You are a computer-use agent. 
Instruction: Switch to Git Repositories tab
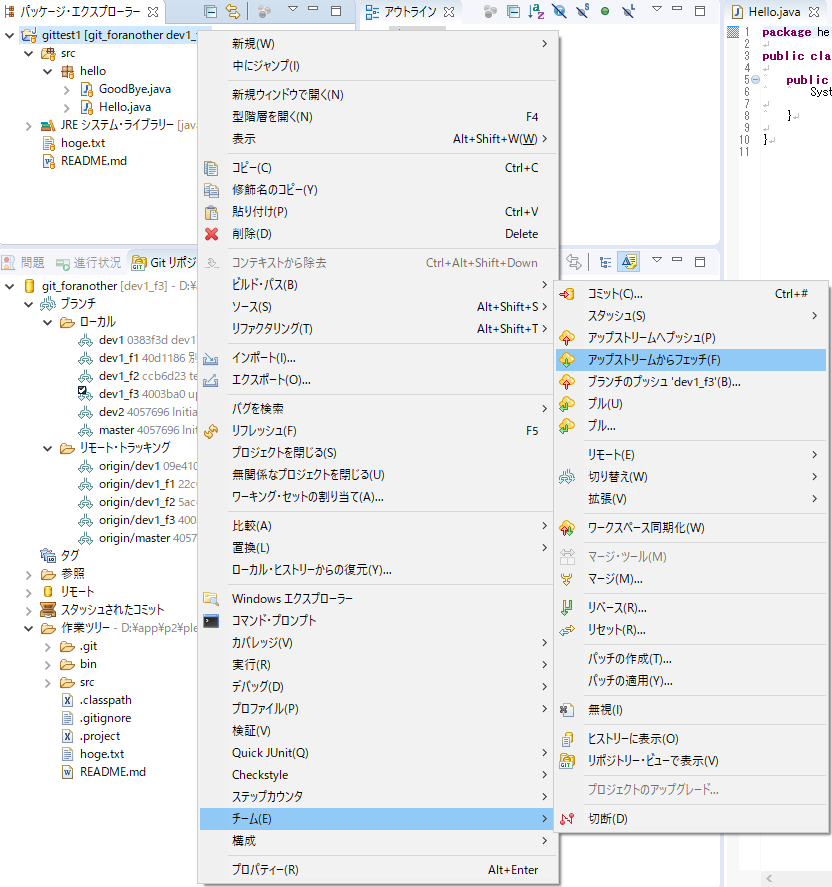click(x=164, y=262)
